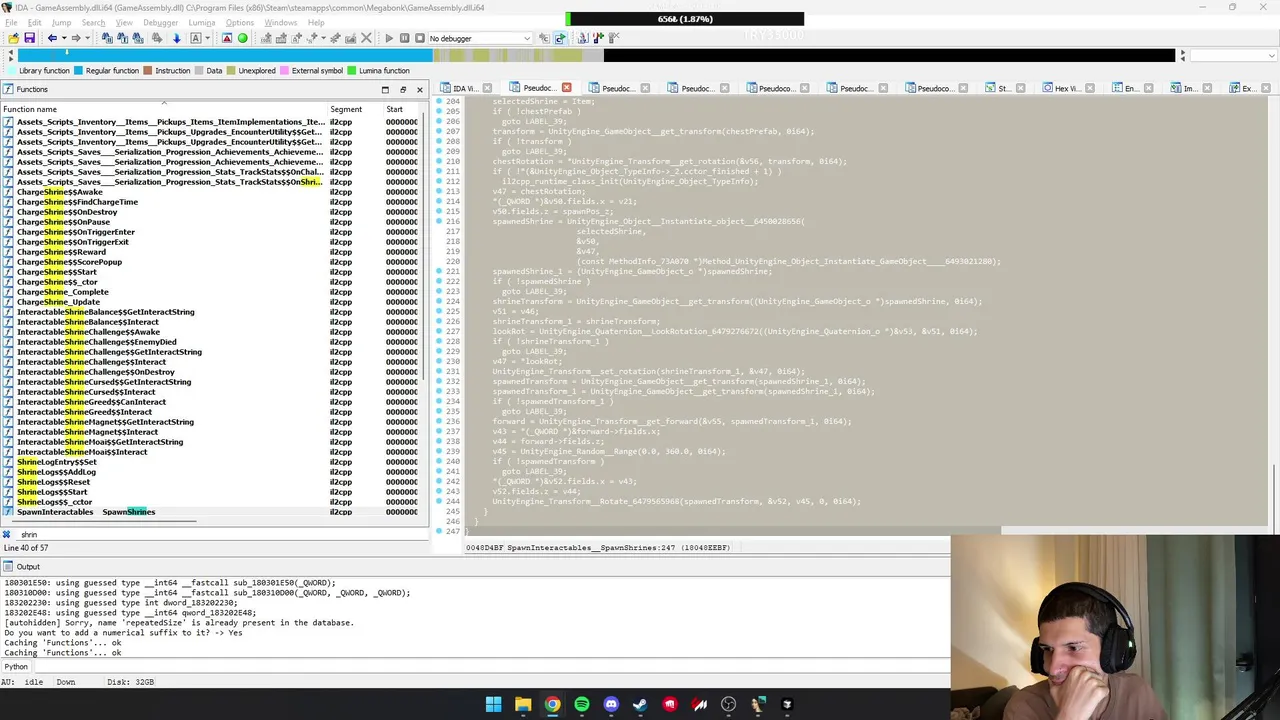Open Steam from the taskbar
Screen dimensions: 1280x720
[640, 704]
